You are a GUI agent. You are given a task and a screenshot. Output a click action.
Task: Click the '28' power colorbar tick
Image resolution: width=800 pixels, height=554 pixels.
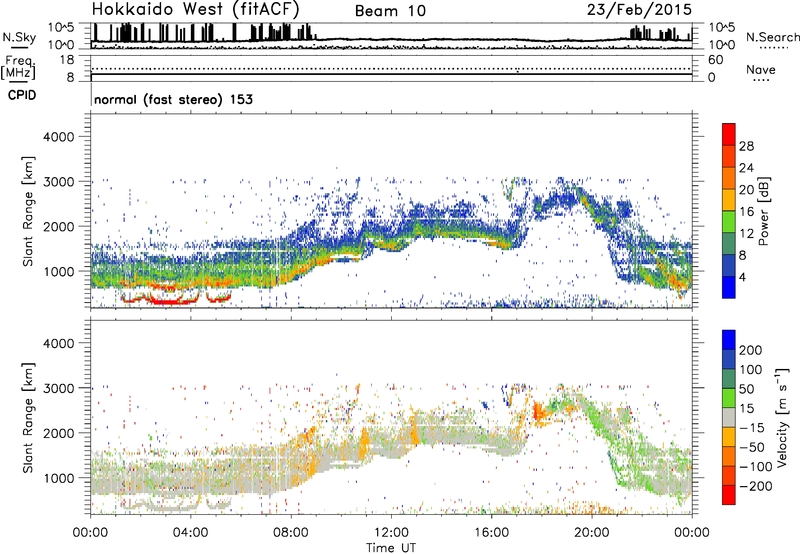(746, 146)
